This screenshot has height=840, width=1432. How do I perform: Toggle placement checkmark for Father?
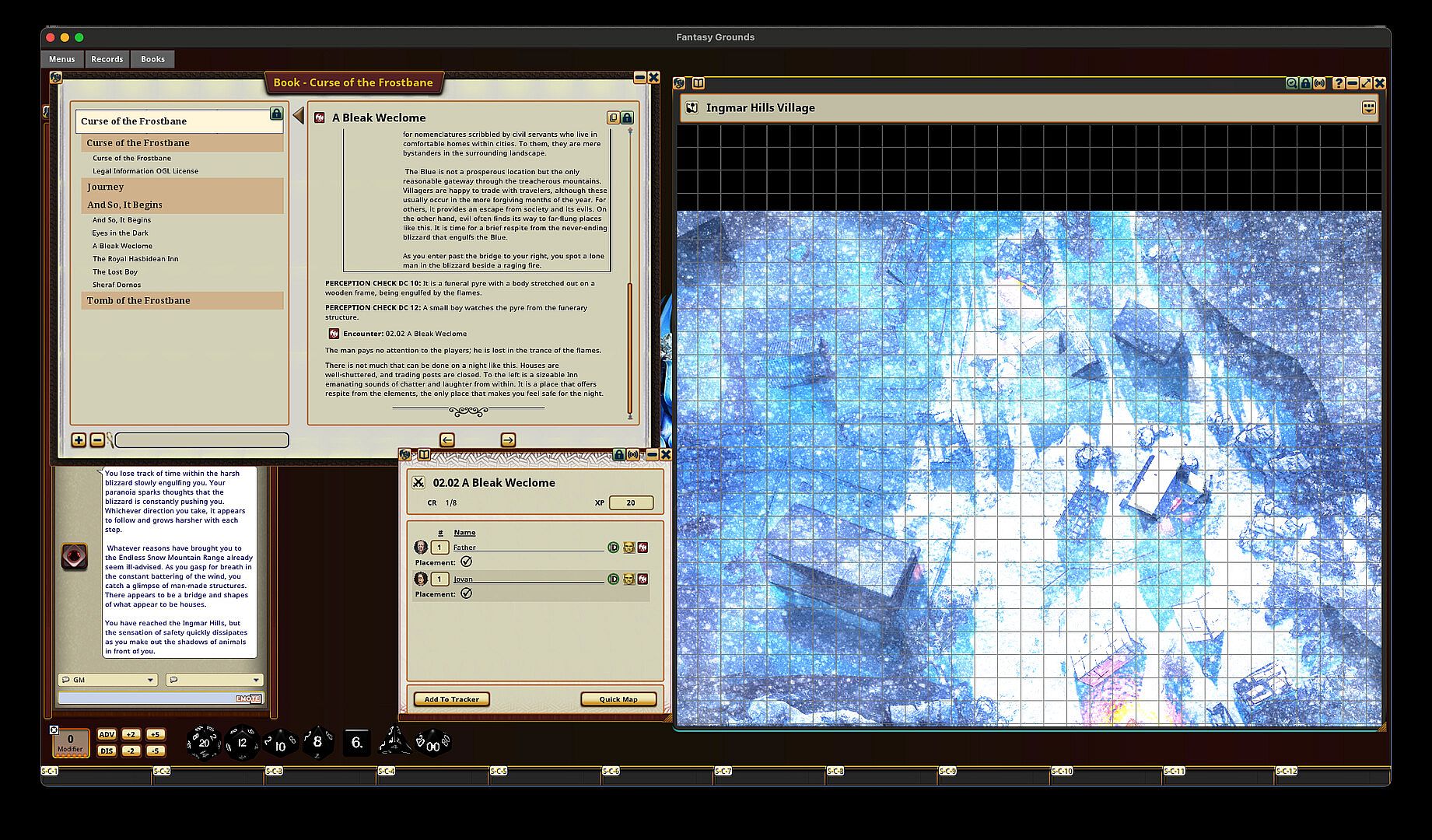[466, 562]
